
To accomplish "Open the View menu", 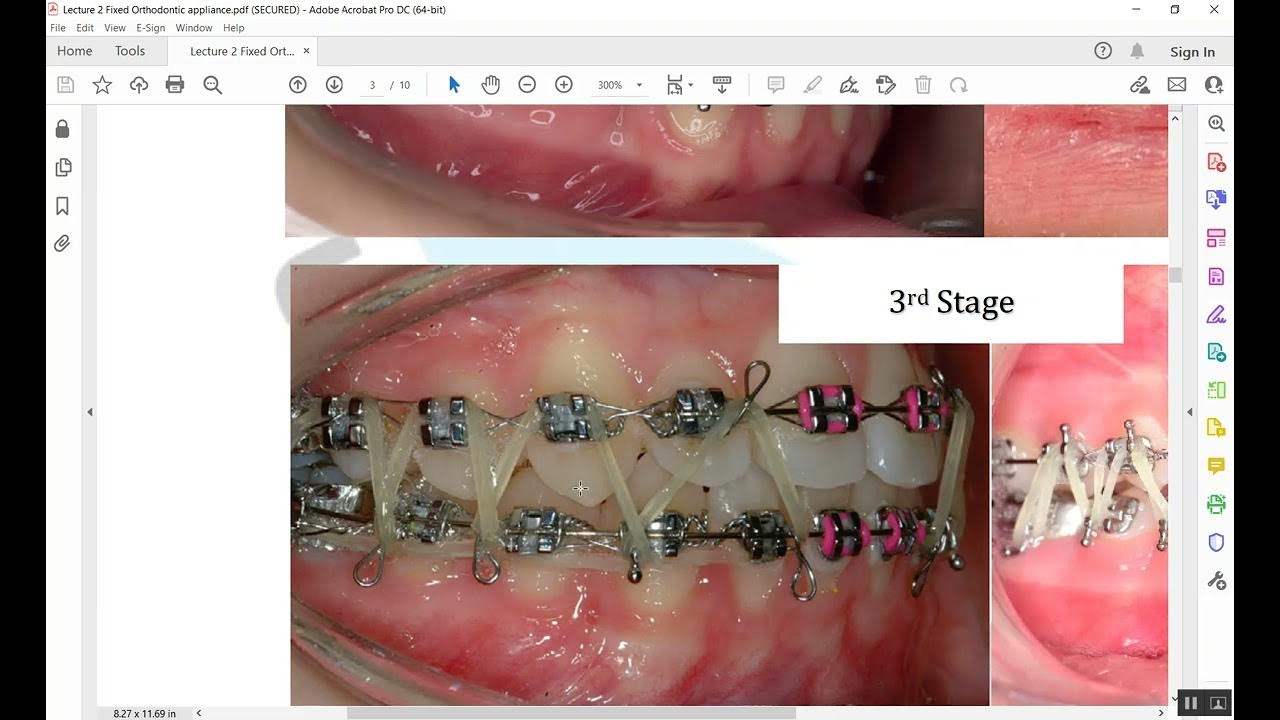I will pyautogui.click(x=115, y=28).
